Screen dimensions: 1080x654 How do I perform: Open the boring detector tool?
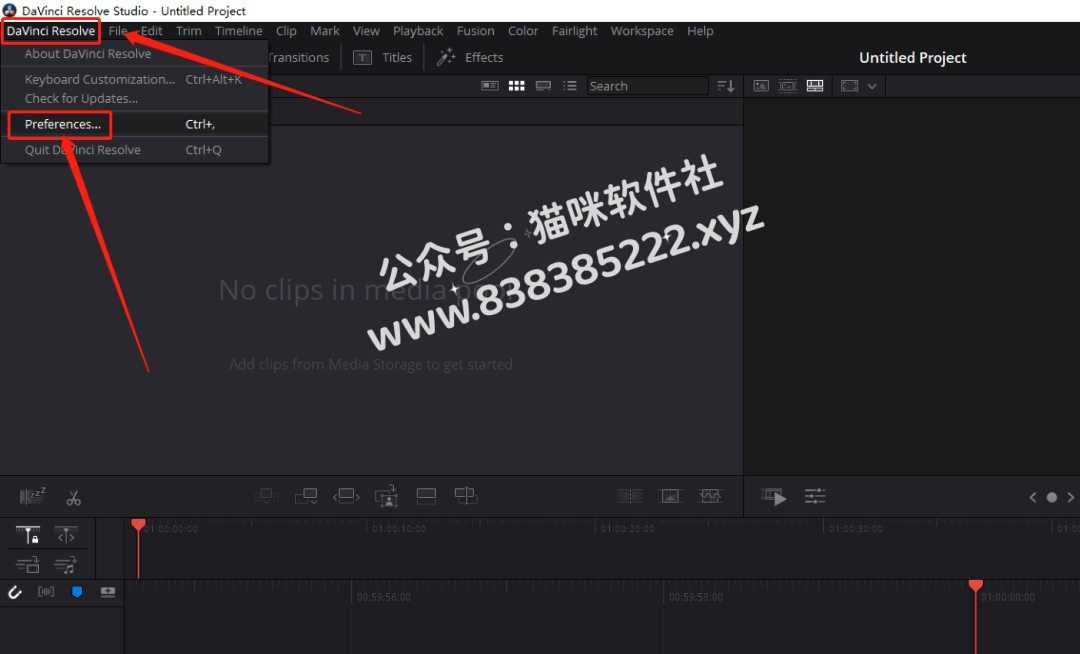point(32,496)
